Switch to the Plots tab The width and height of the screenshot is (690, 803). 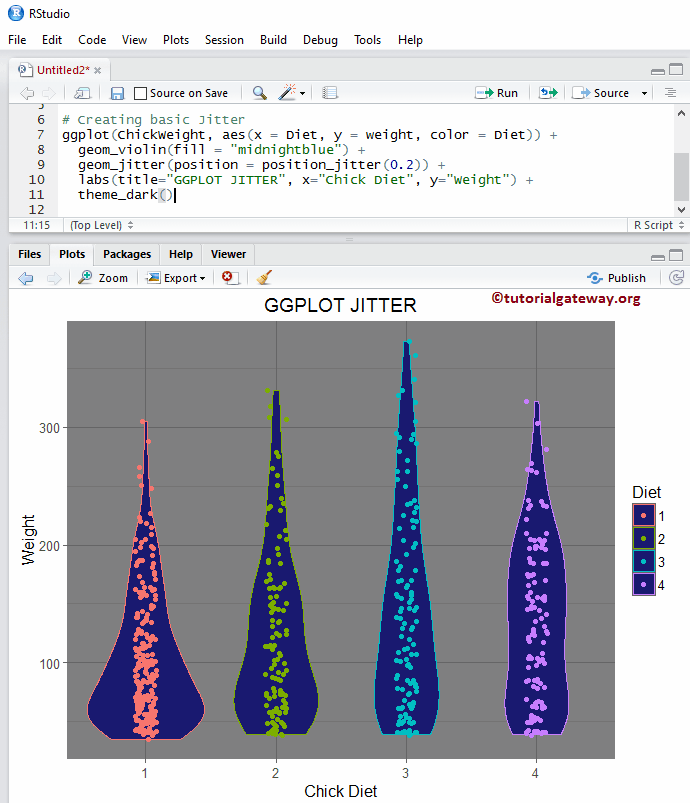pyautogui.click(x=72, y=255)
